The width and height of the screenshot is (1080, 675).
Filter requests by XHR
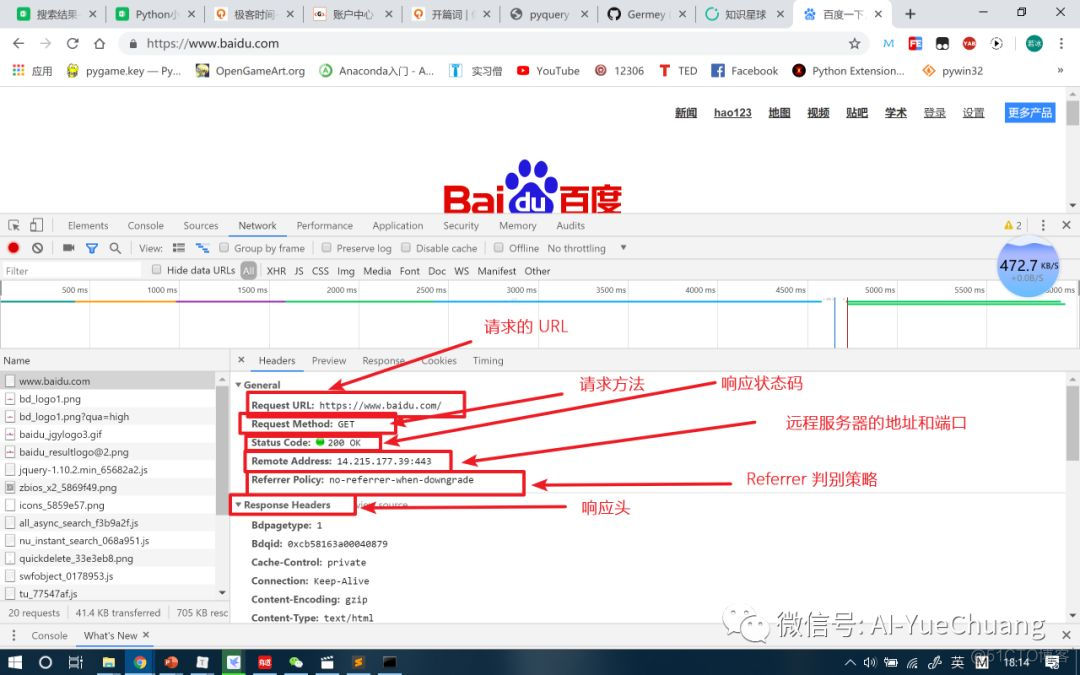click(x=276, y=271)
